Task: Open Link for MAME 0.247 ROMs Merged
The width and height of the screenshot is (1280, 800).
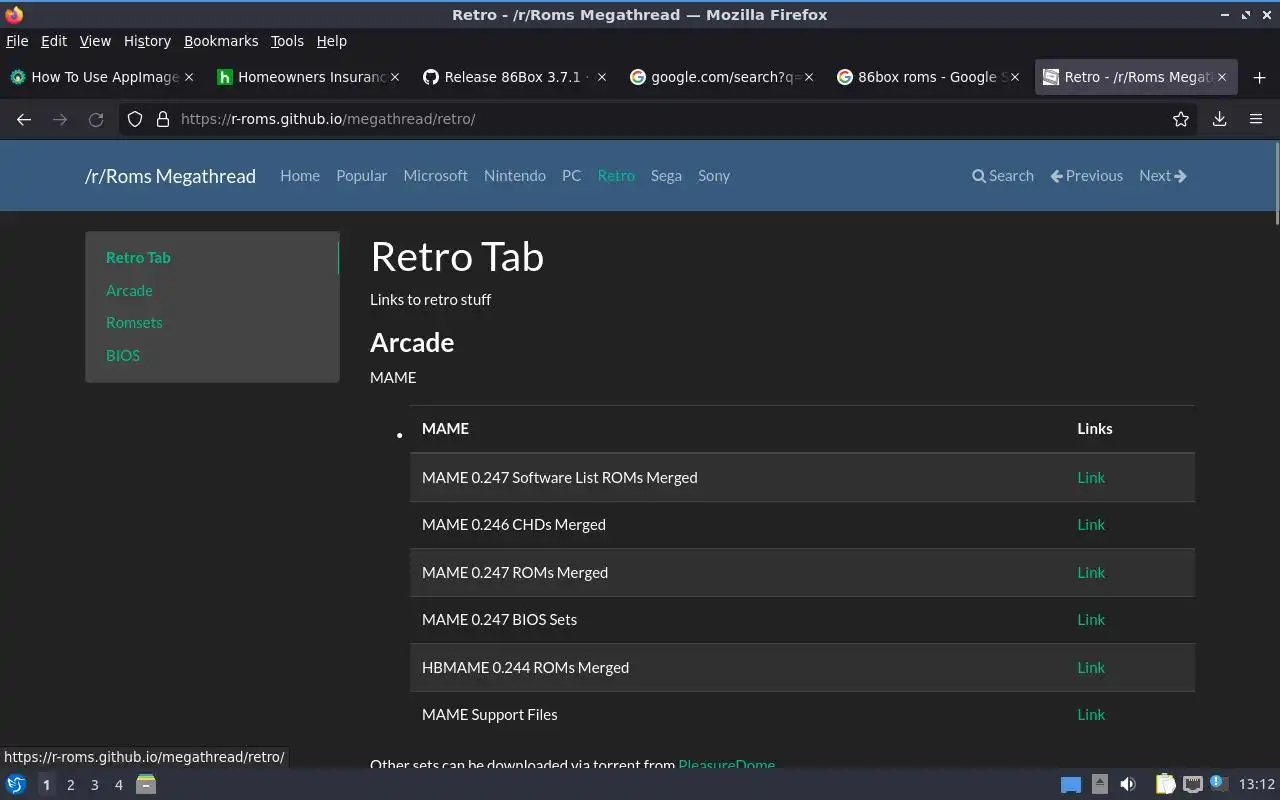Action: [1090, 573]
